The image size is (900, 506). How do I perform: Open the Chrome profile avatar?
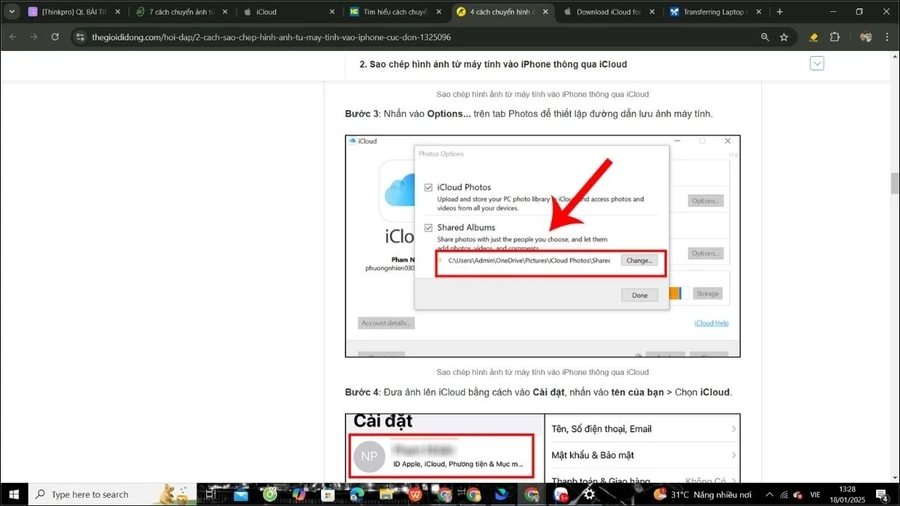coord(866,37)
